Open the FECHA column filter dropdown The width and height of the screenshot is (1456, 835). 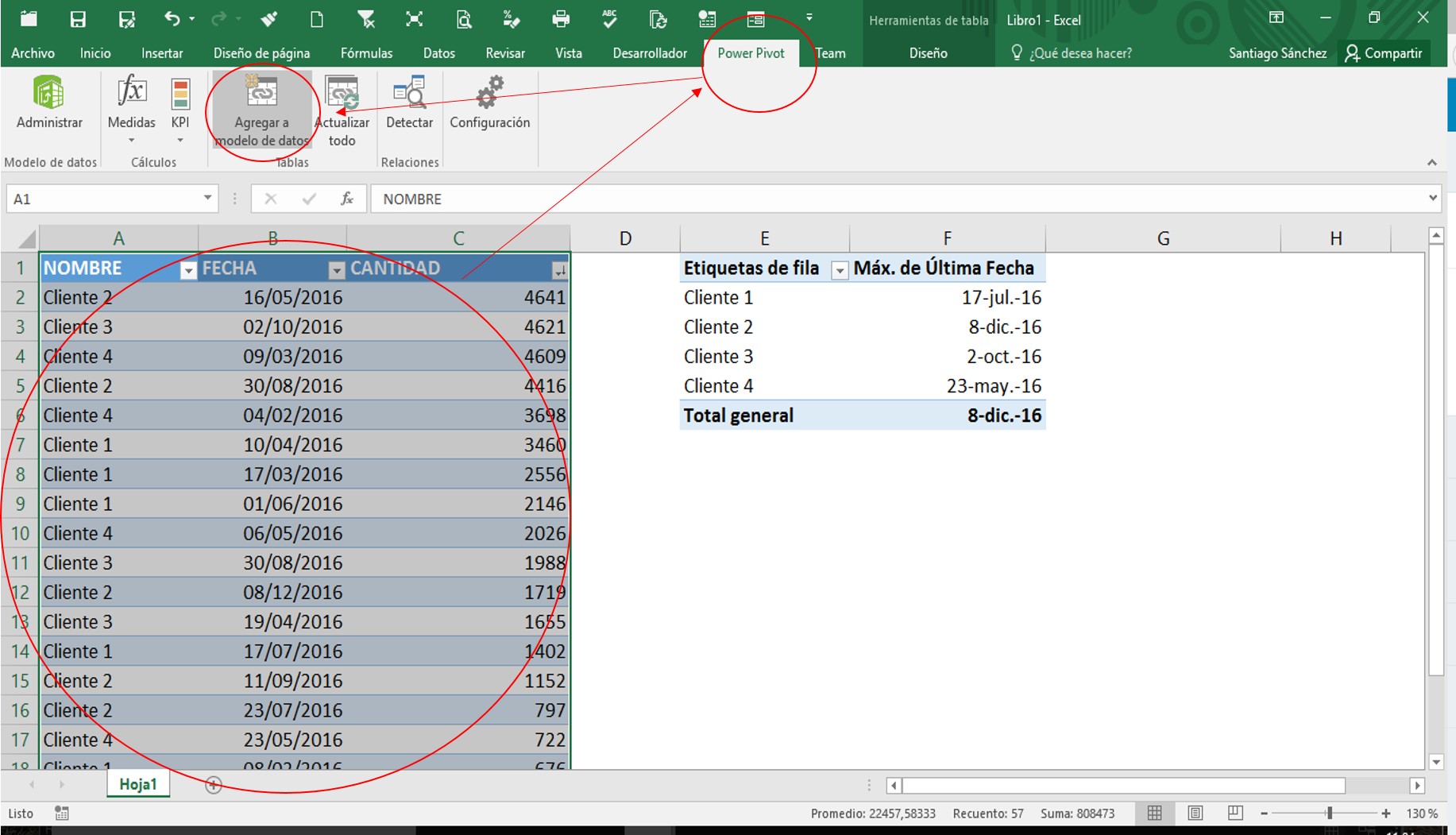pyautogui.click(x=337, y=271)
